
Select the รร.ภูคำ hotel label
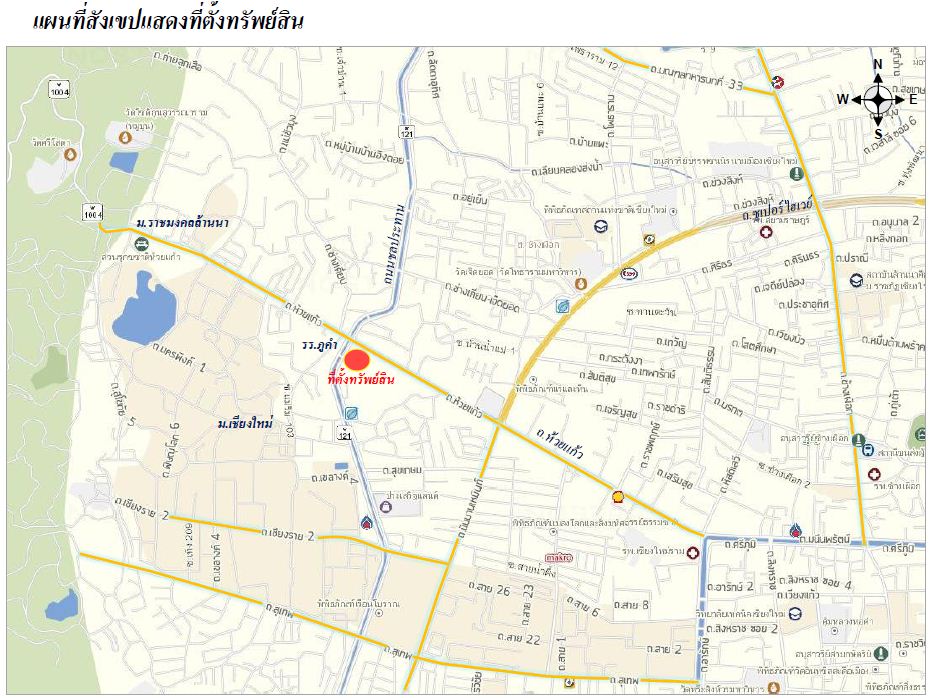320,345
